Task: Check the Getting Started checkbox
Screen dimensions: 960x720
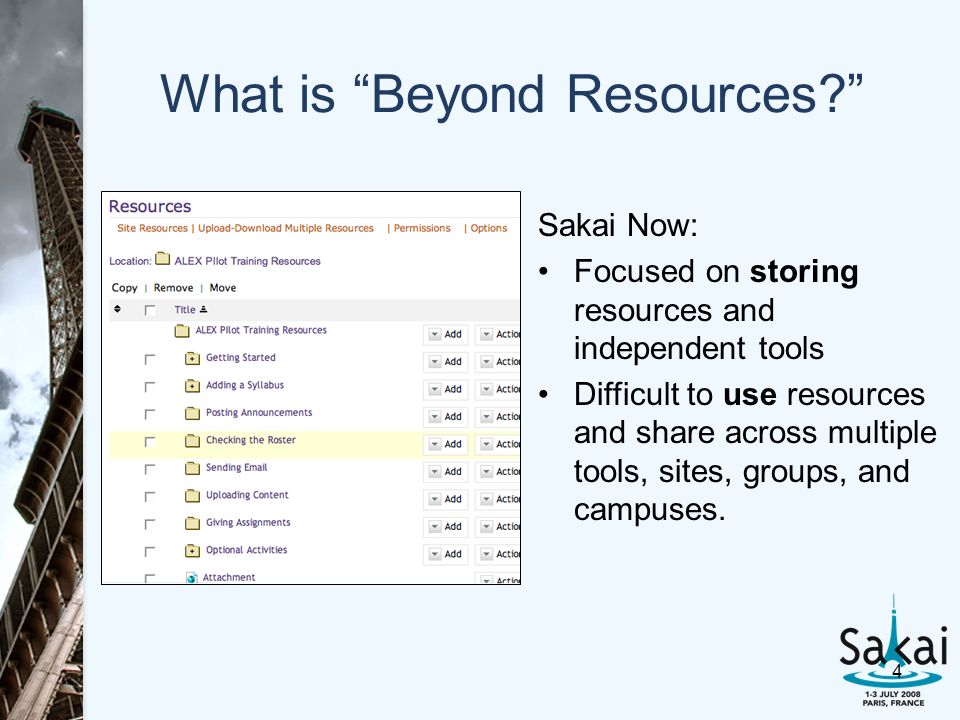Action: [149, 359]
